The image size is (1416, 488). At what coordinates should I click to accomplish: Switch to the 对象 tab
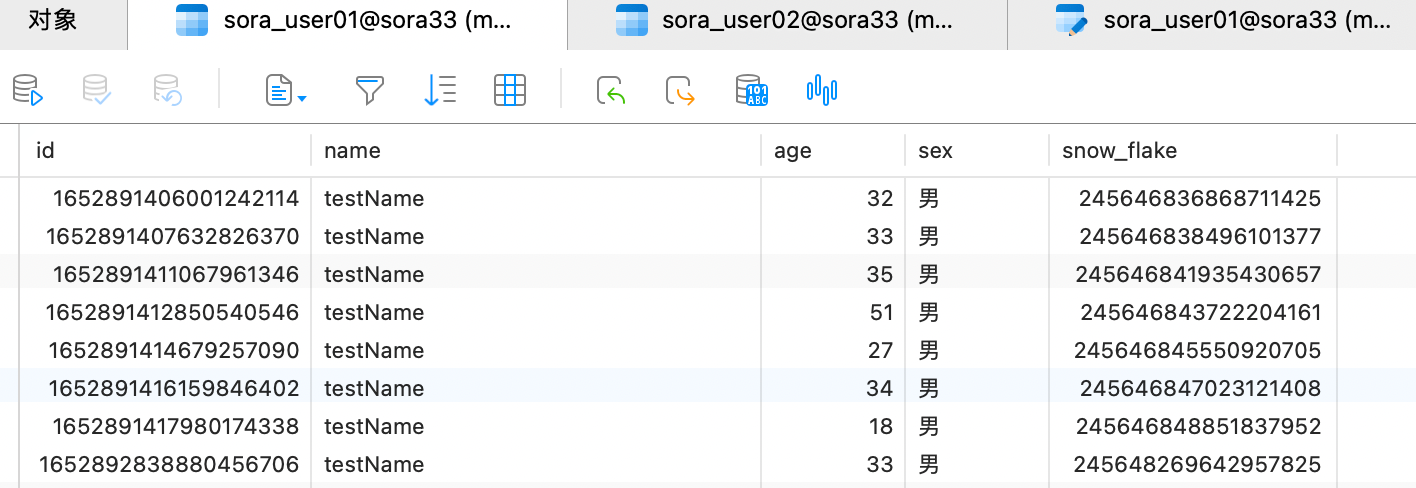tap(53, 21)
